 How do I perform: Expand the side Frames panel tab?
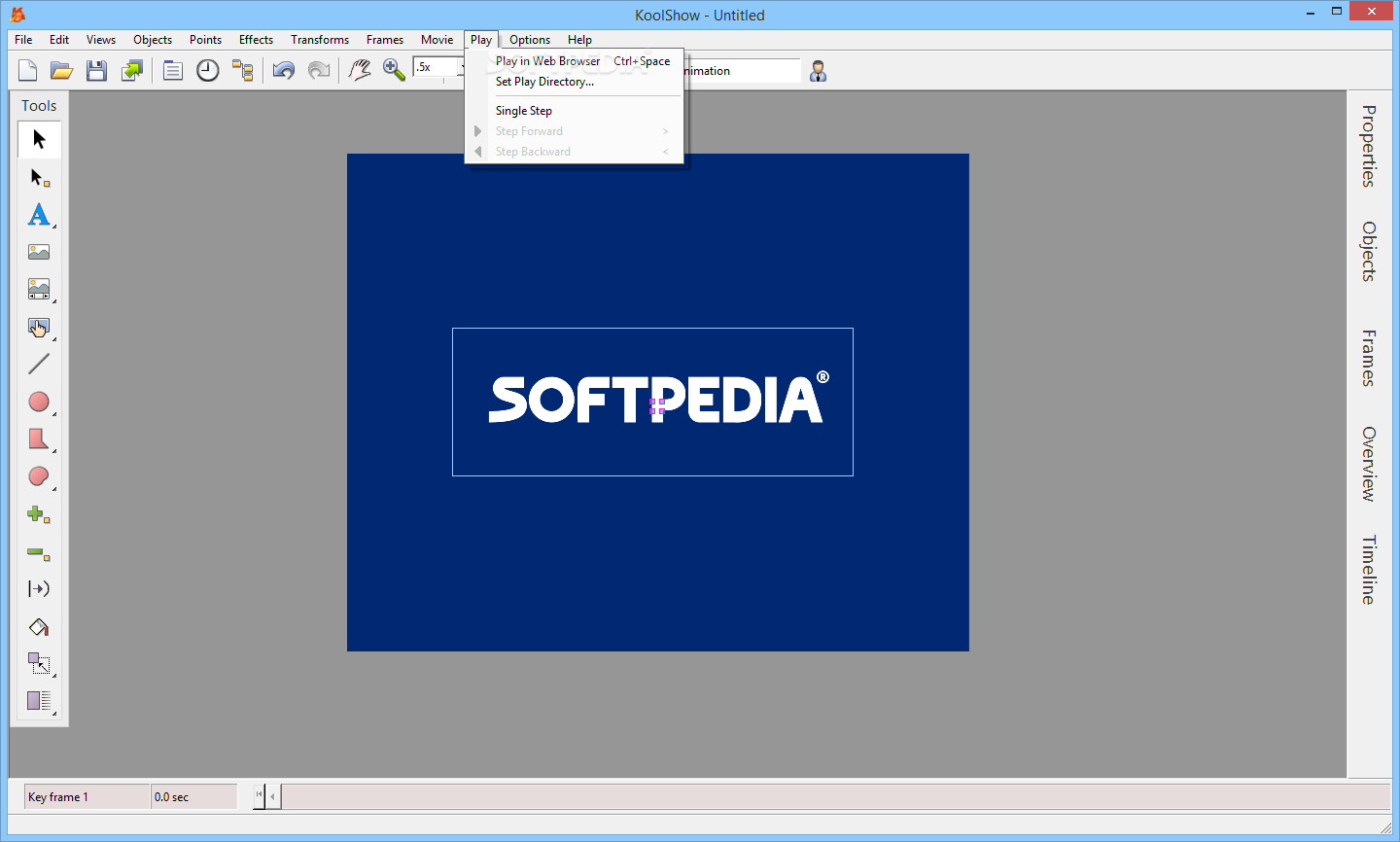[x=1369, y=359]
